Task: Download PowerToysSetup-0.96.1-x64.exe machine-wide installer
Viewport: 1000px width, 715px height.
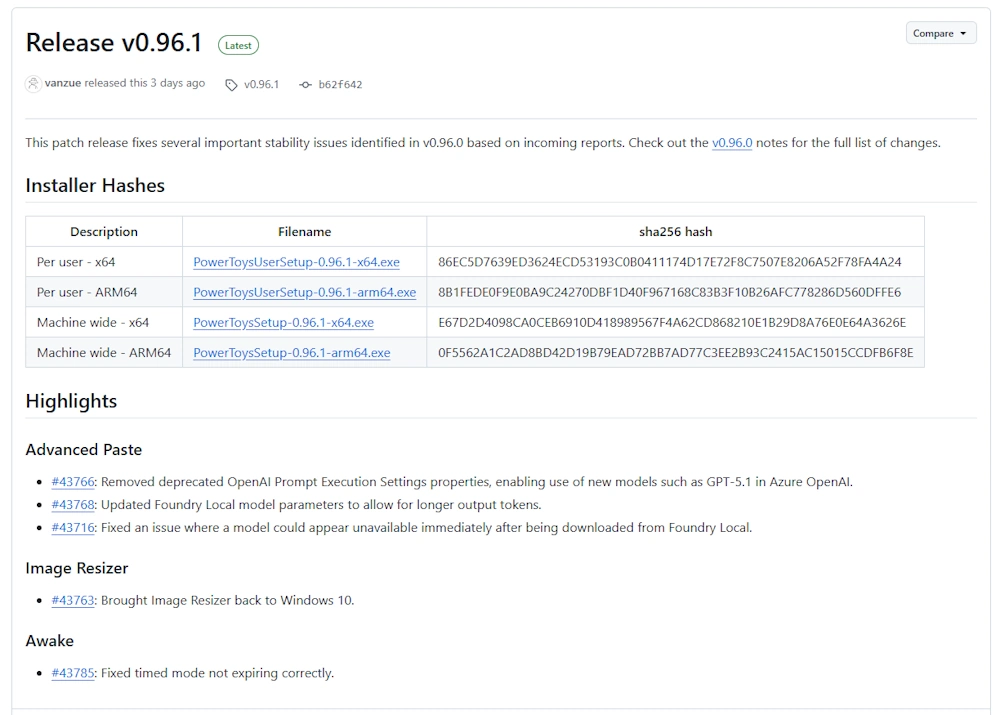Action: click(283, 322)
